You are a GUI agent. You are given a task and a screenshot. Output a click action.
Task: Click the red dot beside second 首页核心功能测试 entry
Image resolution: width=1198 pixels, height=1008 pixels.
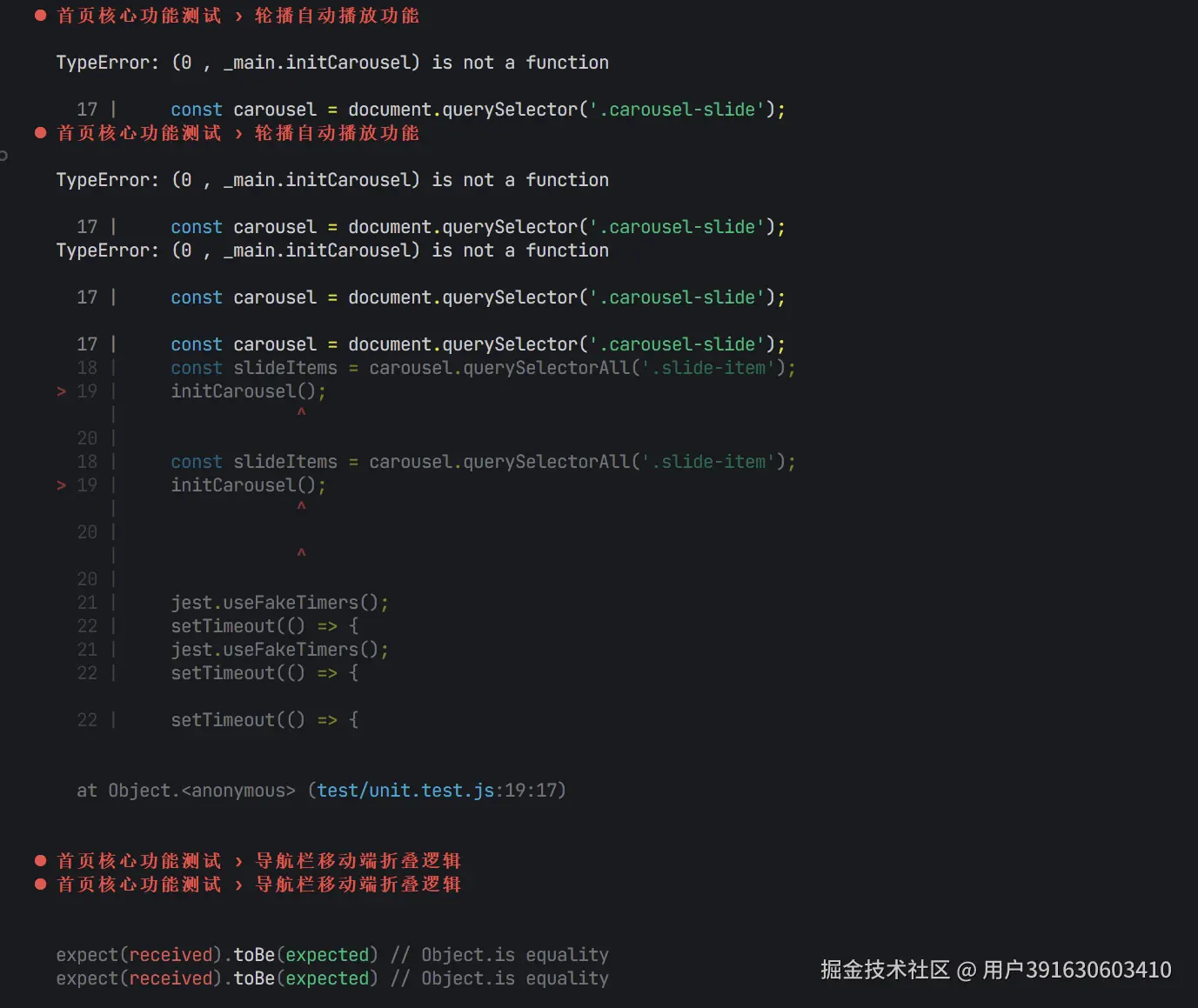[40, 132]
